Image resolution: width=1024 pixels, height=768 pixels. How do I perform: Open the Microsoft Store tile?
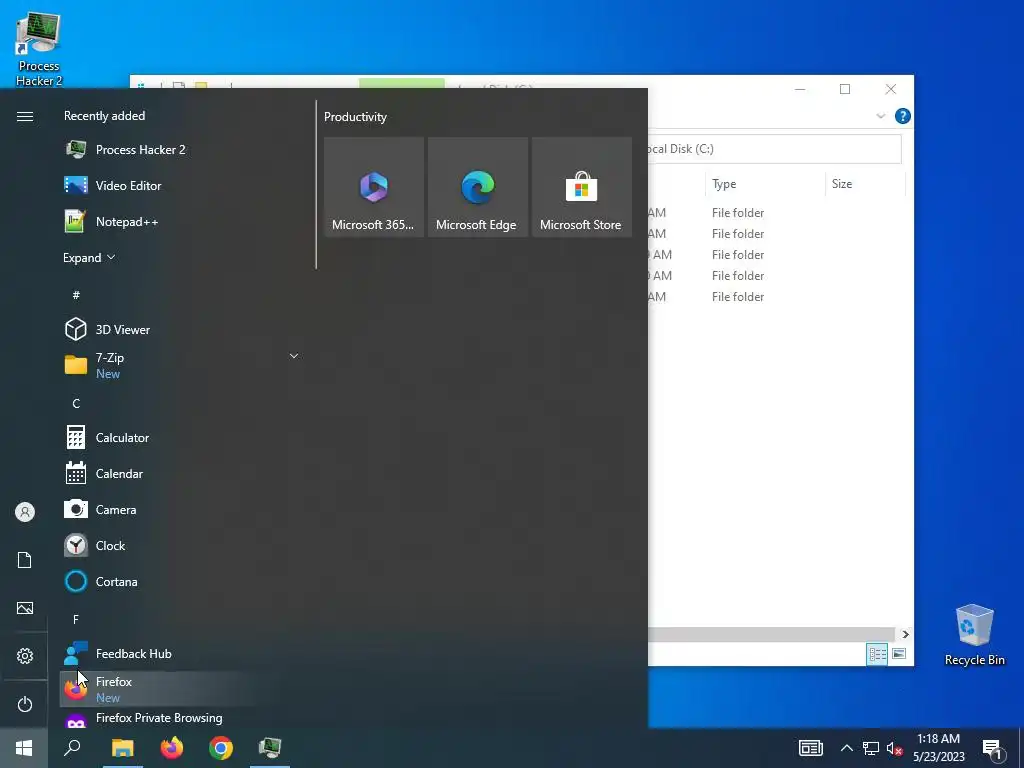click(x=581, y=187)
